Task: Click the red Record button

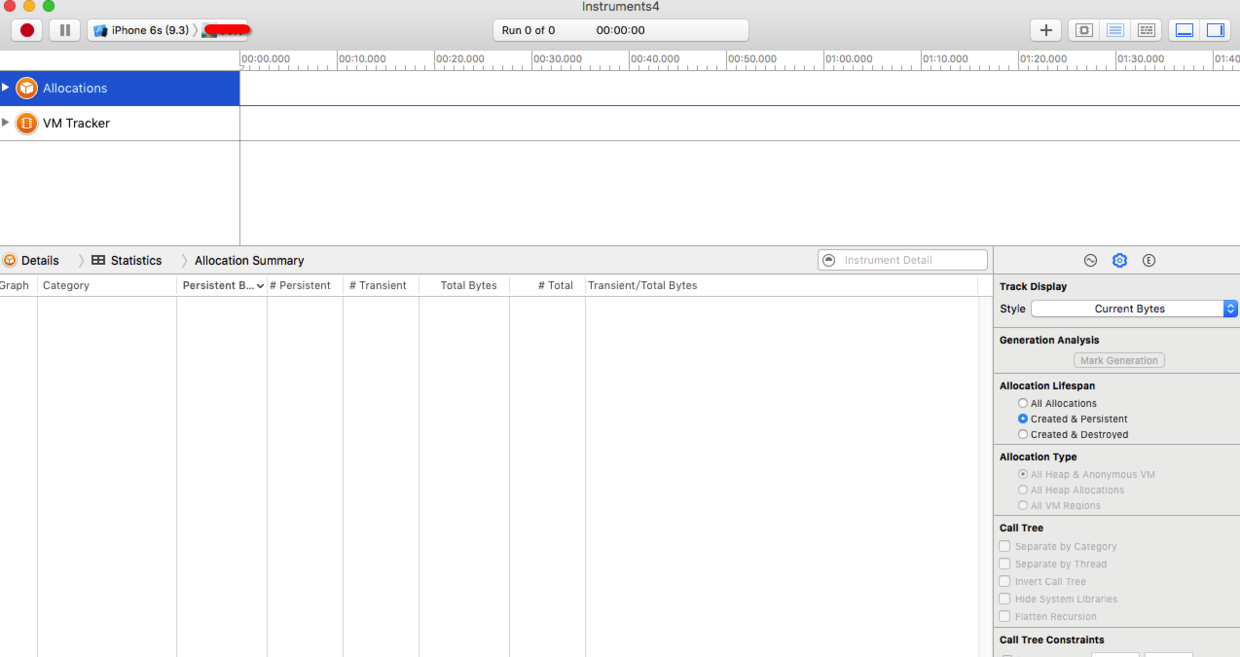Action: pos(27,30)
